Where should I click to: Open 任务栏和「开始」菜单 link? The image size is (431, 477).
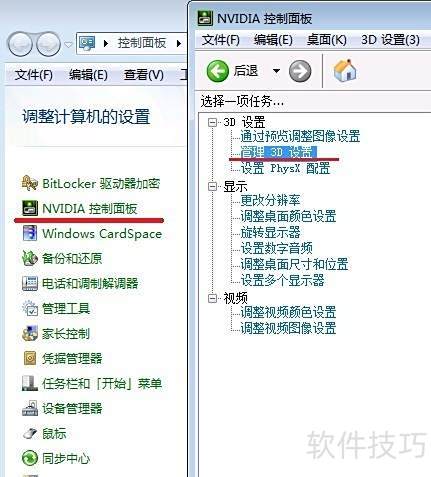coord(102,383)
